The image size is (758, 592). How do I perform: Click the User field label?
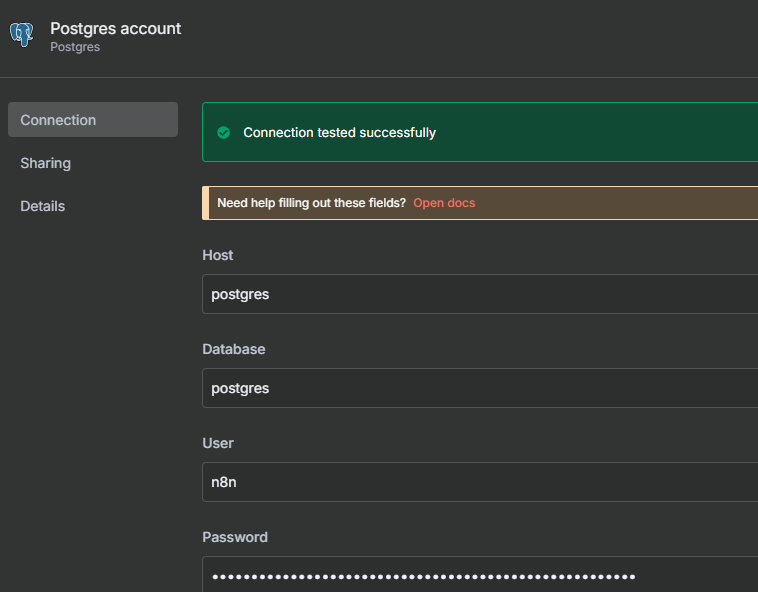click(218, 443)
